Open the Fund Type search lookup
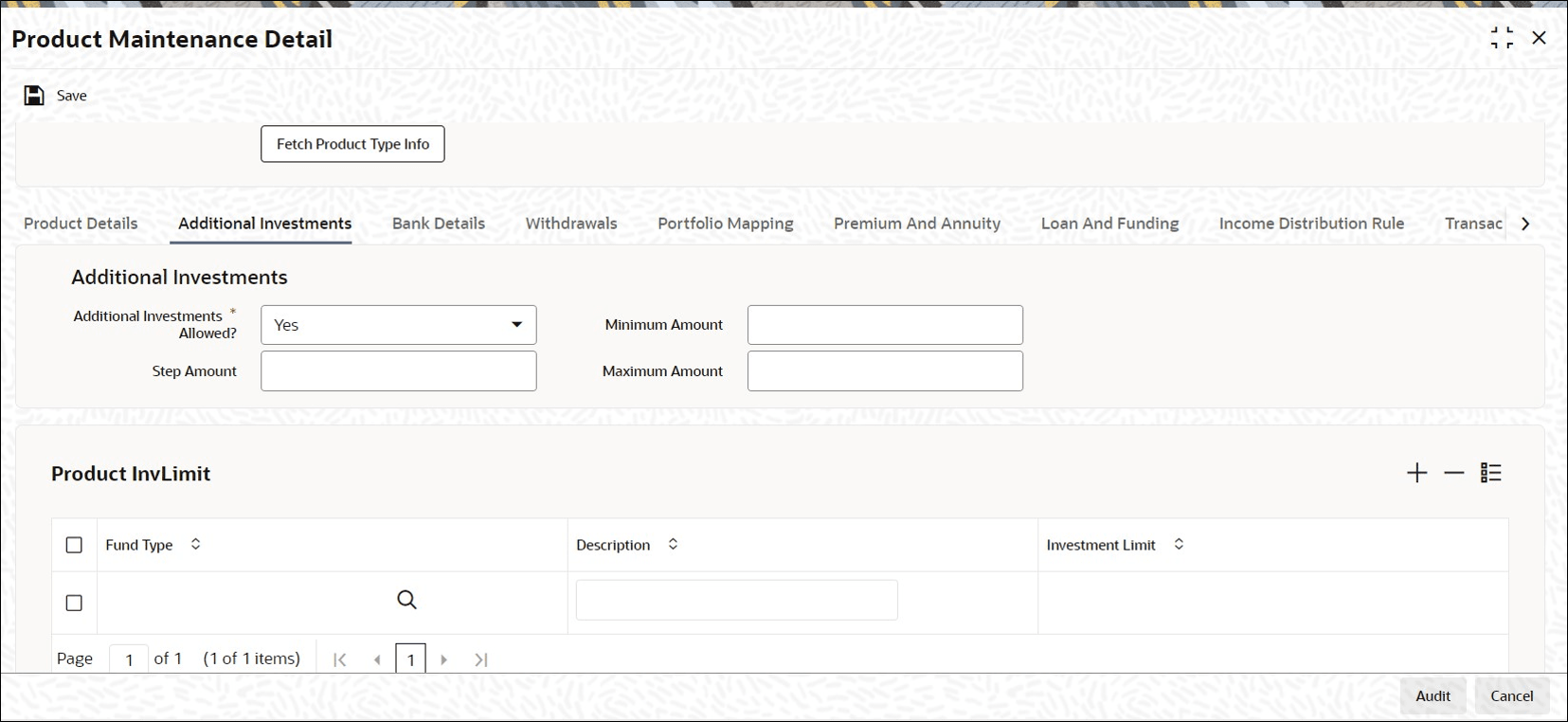 tap(406, 600)
